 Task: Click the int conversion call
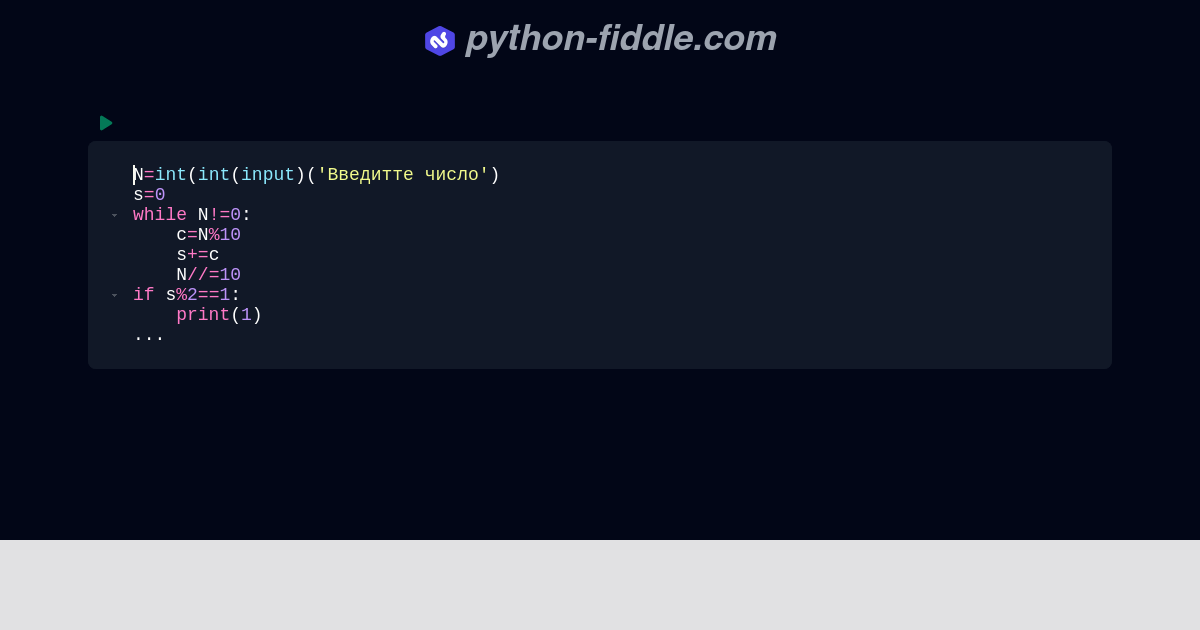170,174
